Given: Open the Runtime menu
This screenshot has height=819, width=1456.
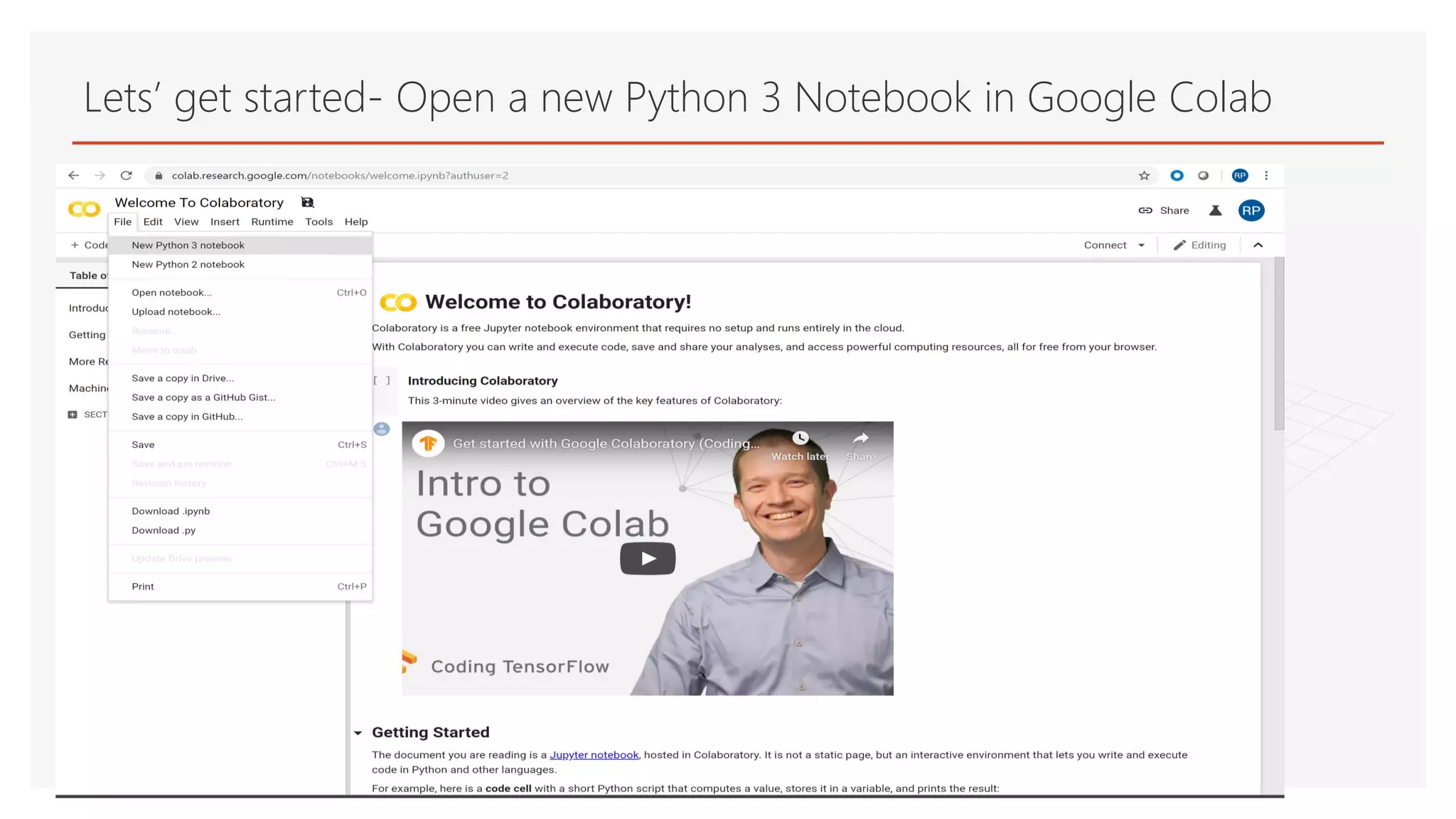Looking at the screenshot, I should coord(272,222).
